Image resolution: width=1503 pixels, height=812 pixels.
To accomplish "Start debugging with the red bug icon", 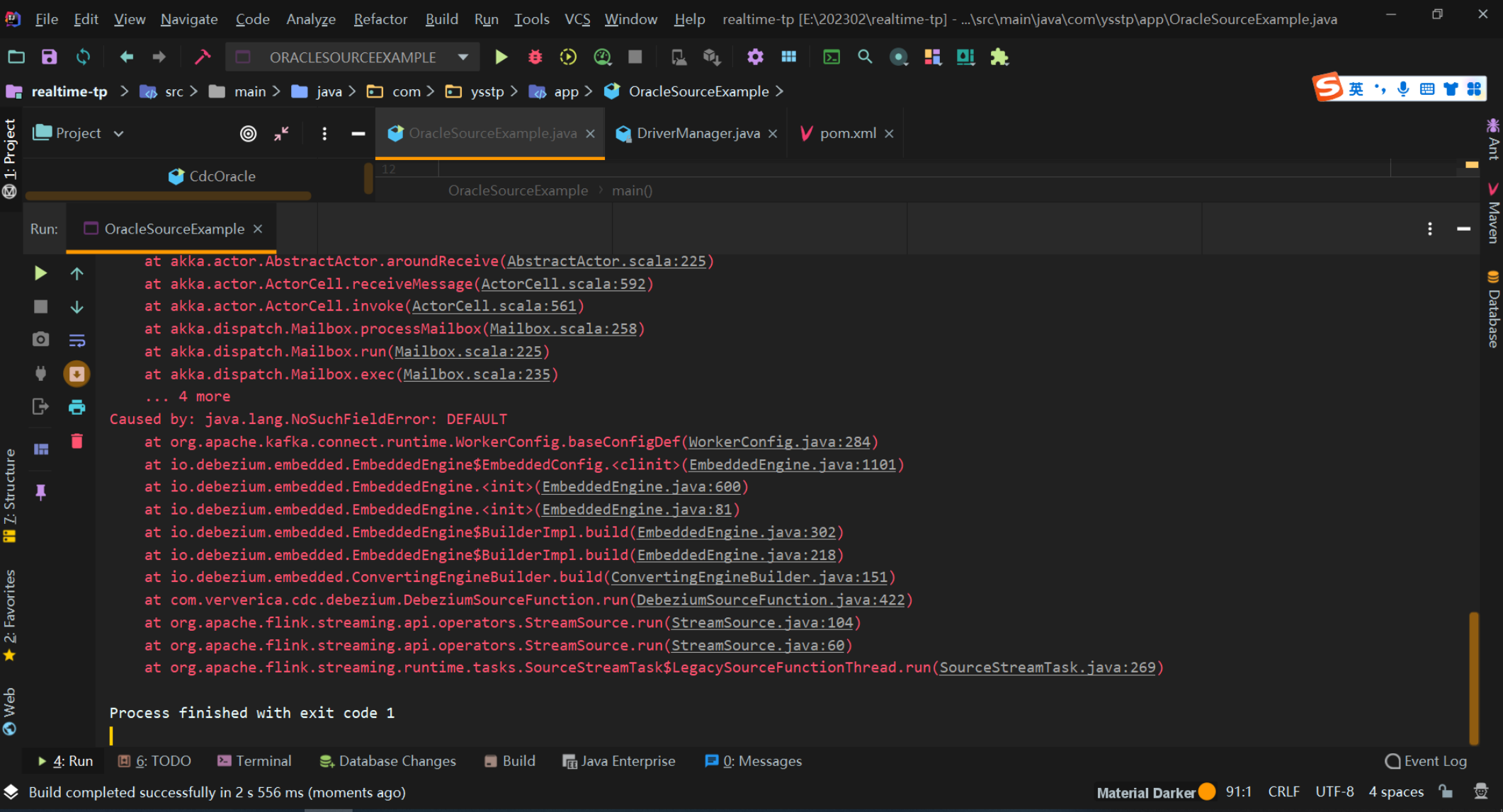I will [535, 57].
